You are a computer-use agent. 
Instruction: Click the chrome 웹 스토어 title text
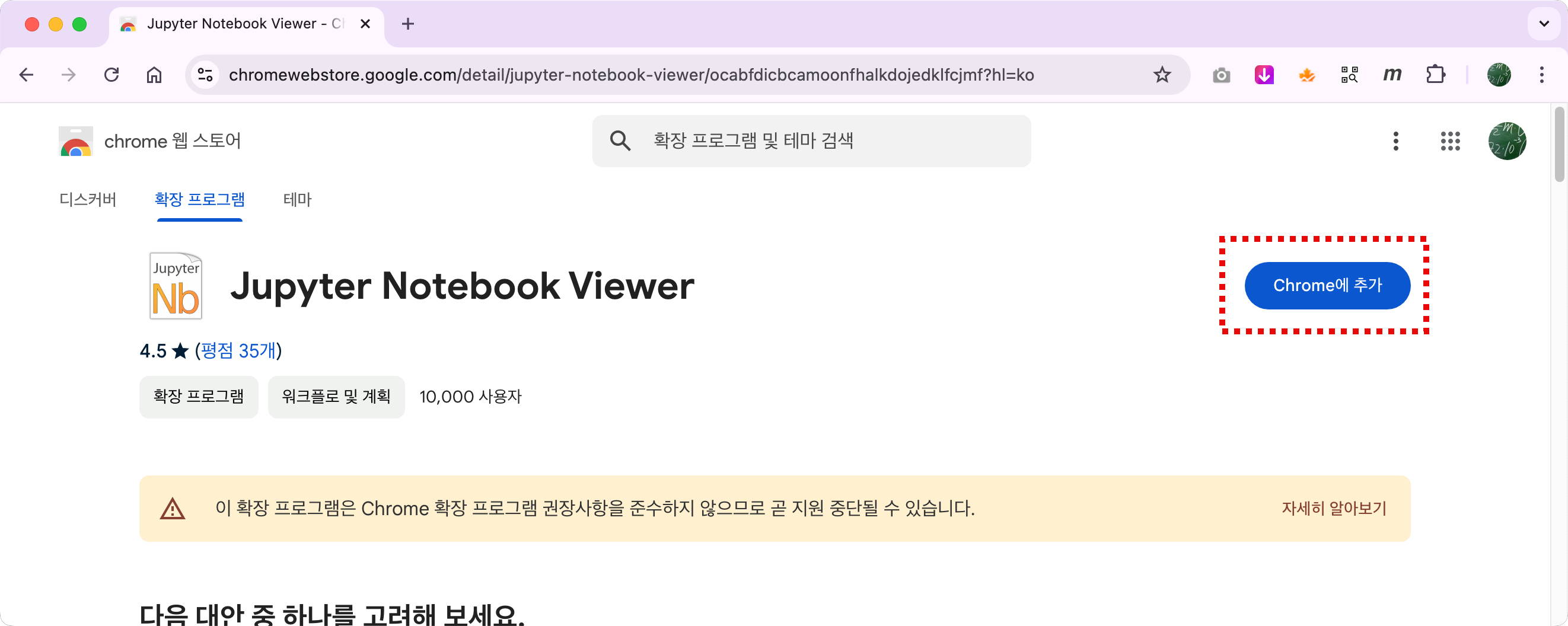pos(173,141)
